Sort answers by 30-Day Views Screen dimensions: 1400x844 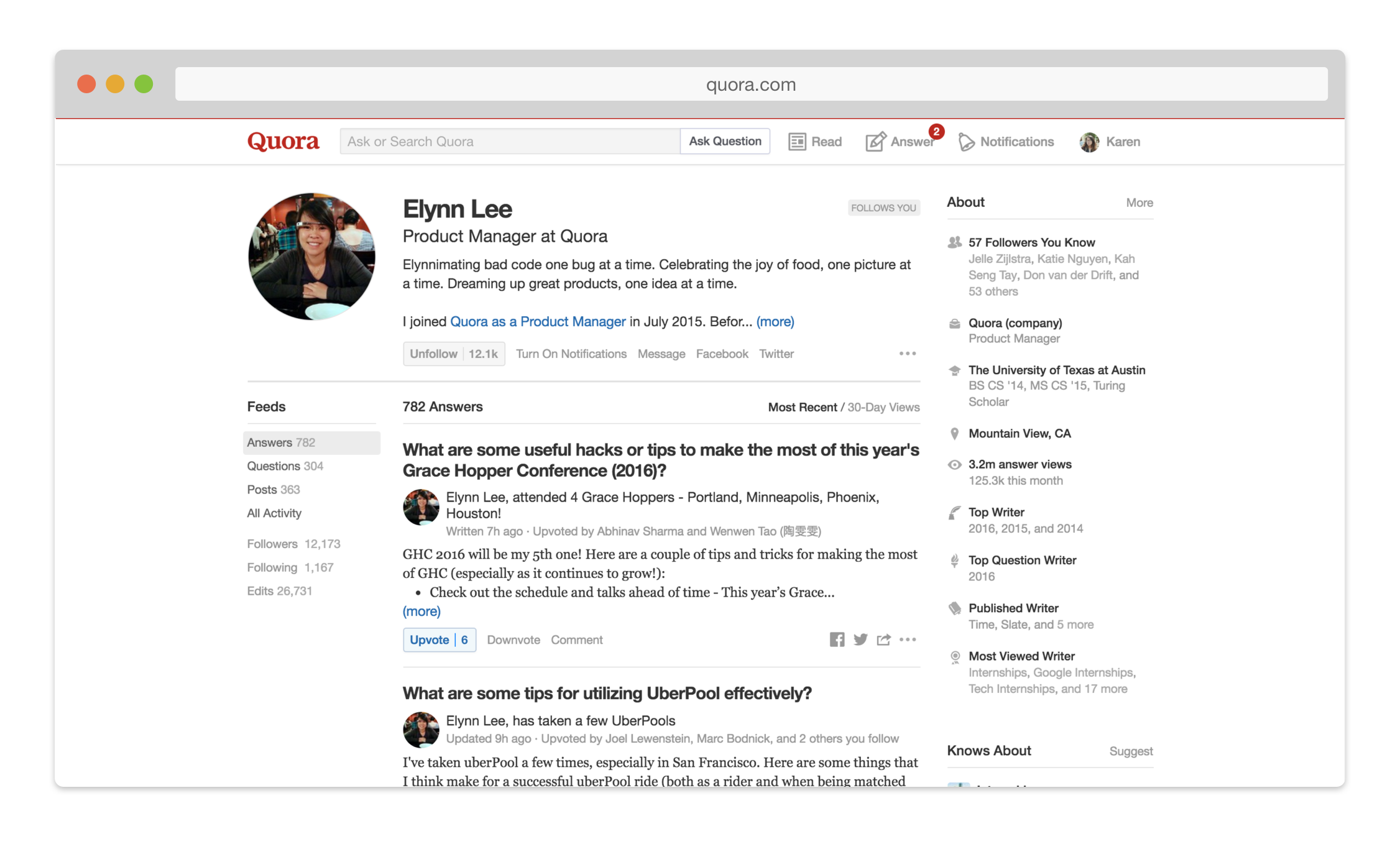(883, 407)
